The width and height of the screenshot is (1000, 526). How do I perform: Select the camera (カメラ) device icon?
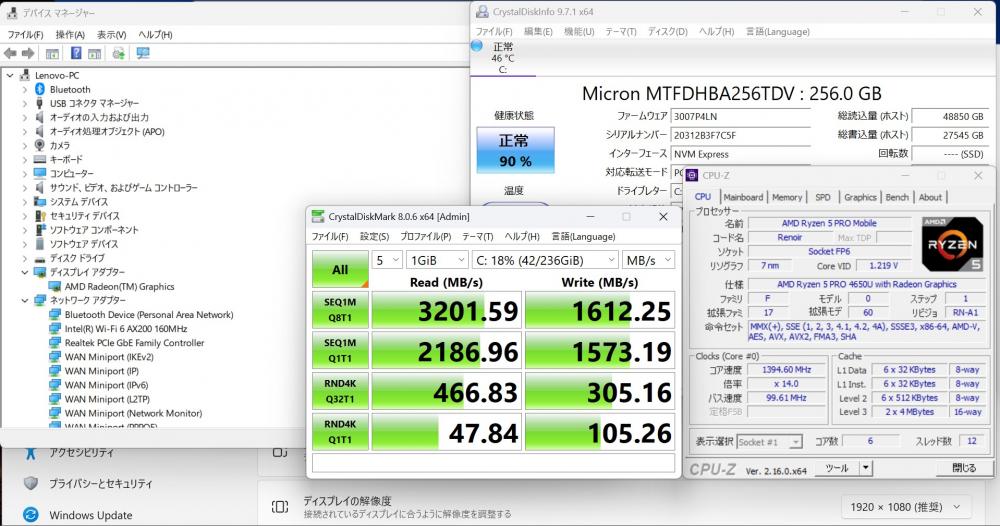(40, 145)
